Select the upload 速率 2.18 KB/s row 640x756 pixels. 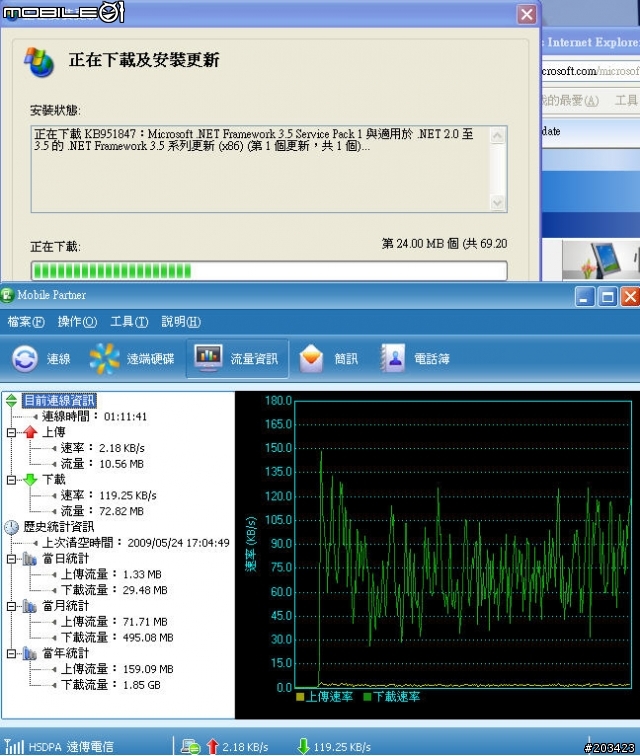(x=103, y=448)
